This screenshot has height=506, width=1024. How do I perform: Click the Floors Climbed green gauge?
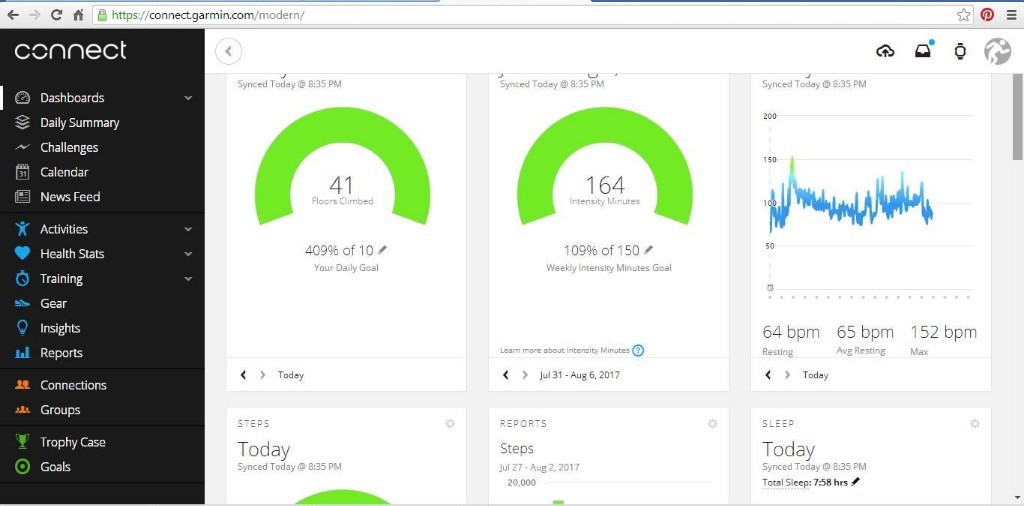click(x=342, y=166)
